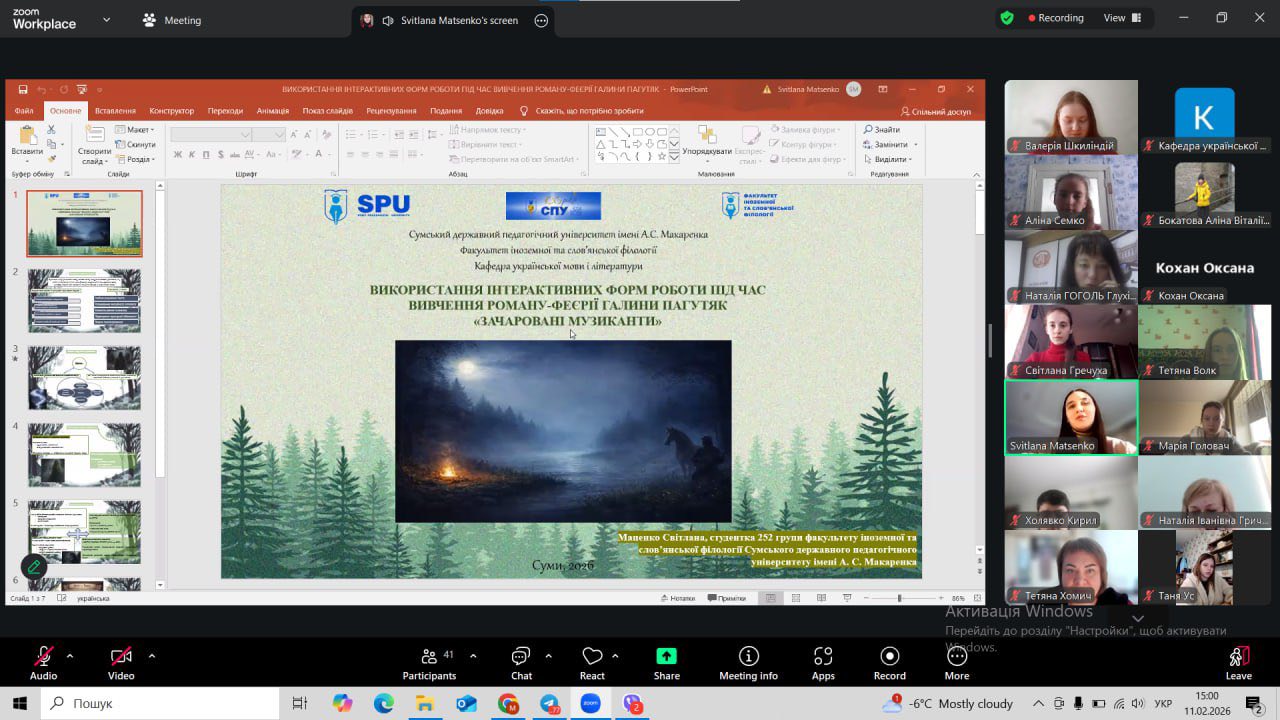Click the Recording indicator

click(x=1055, y=18)
